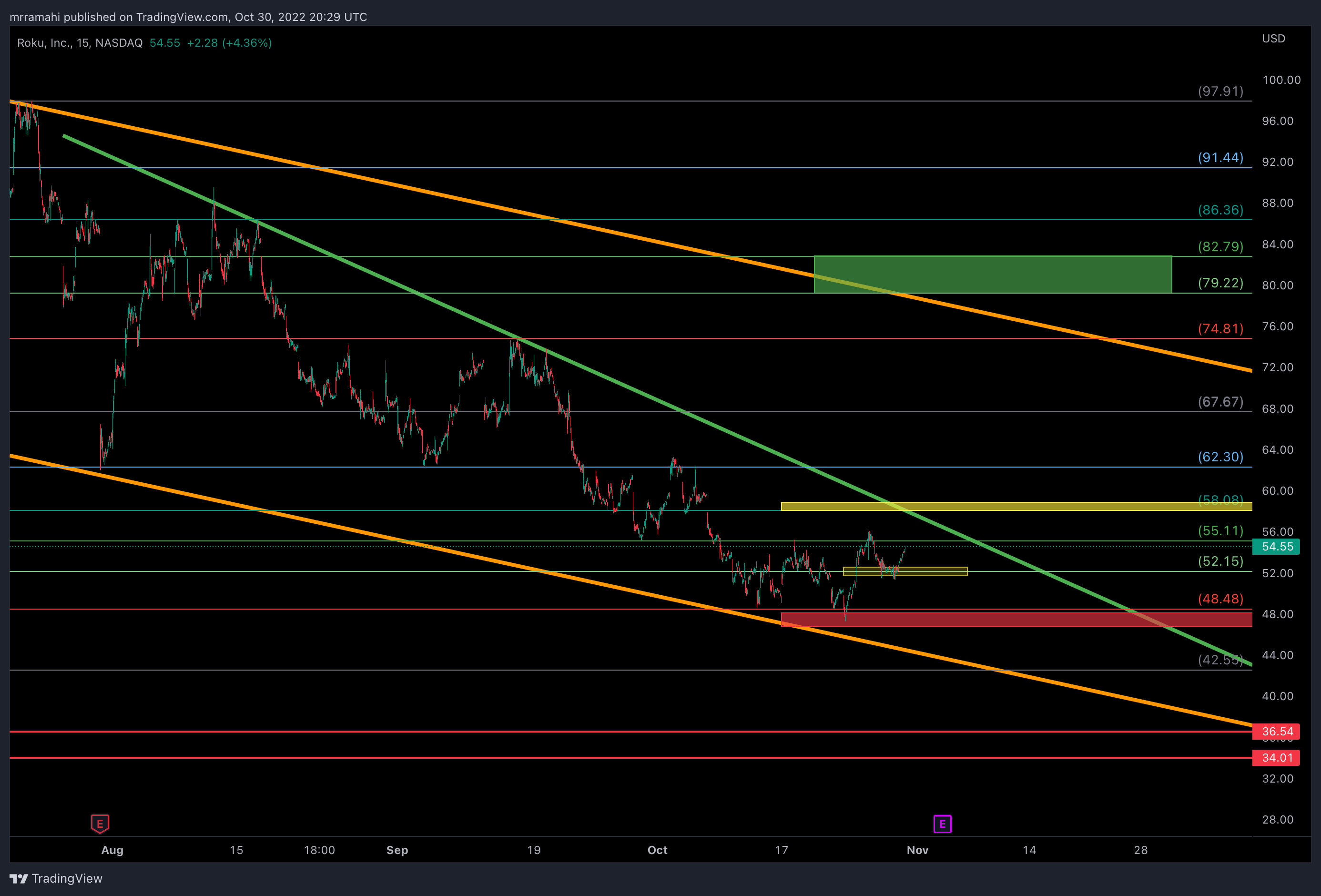The width and height of the screenshot is (1321, 896).
Task: Click the (91.44) blue level label
Action: tap(1220, 157)
